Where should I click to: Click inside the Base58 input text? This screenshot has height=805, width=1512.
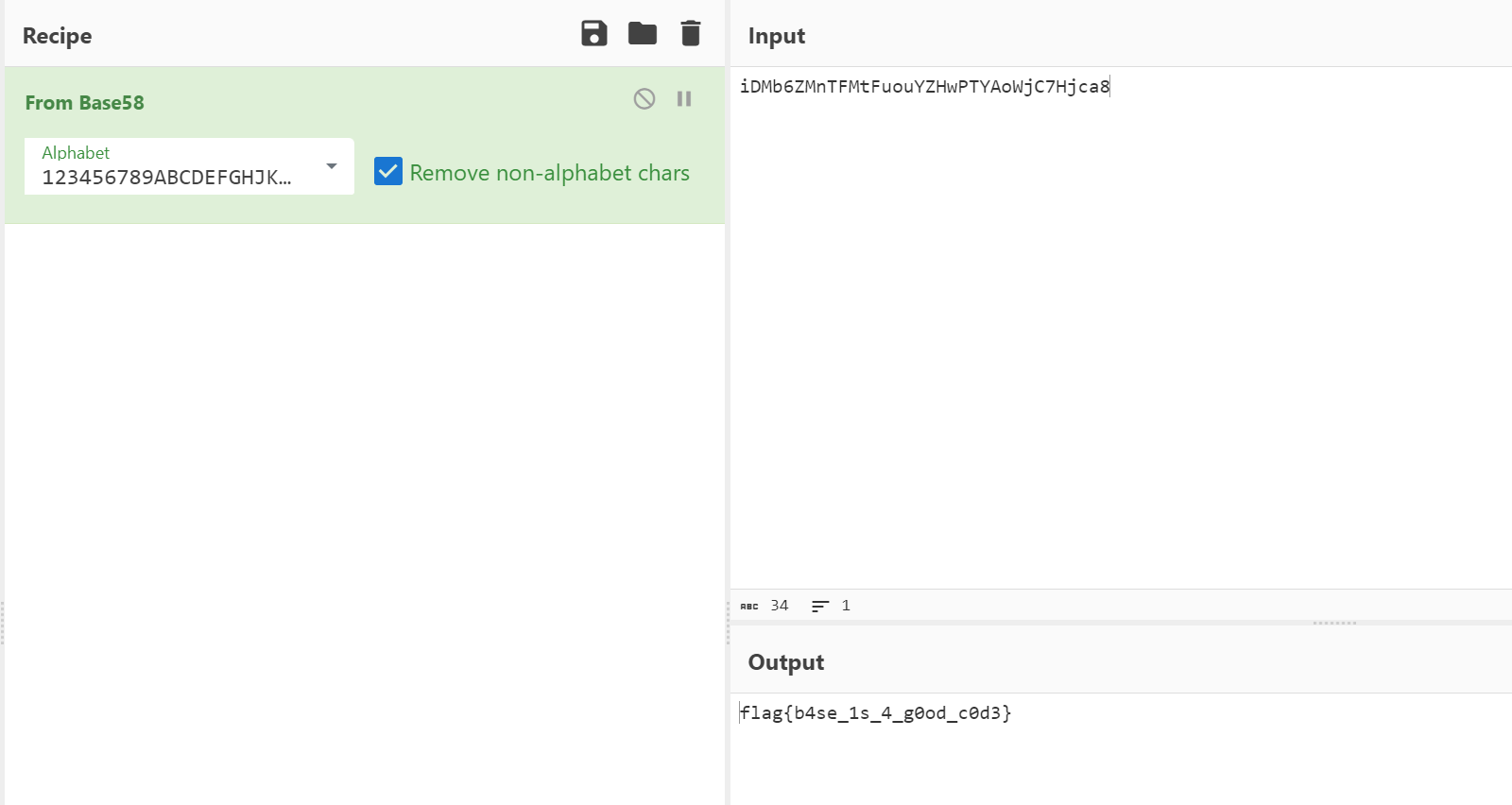coord(924,87)
